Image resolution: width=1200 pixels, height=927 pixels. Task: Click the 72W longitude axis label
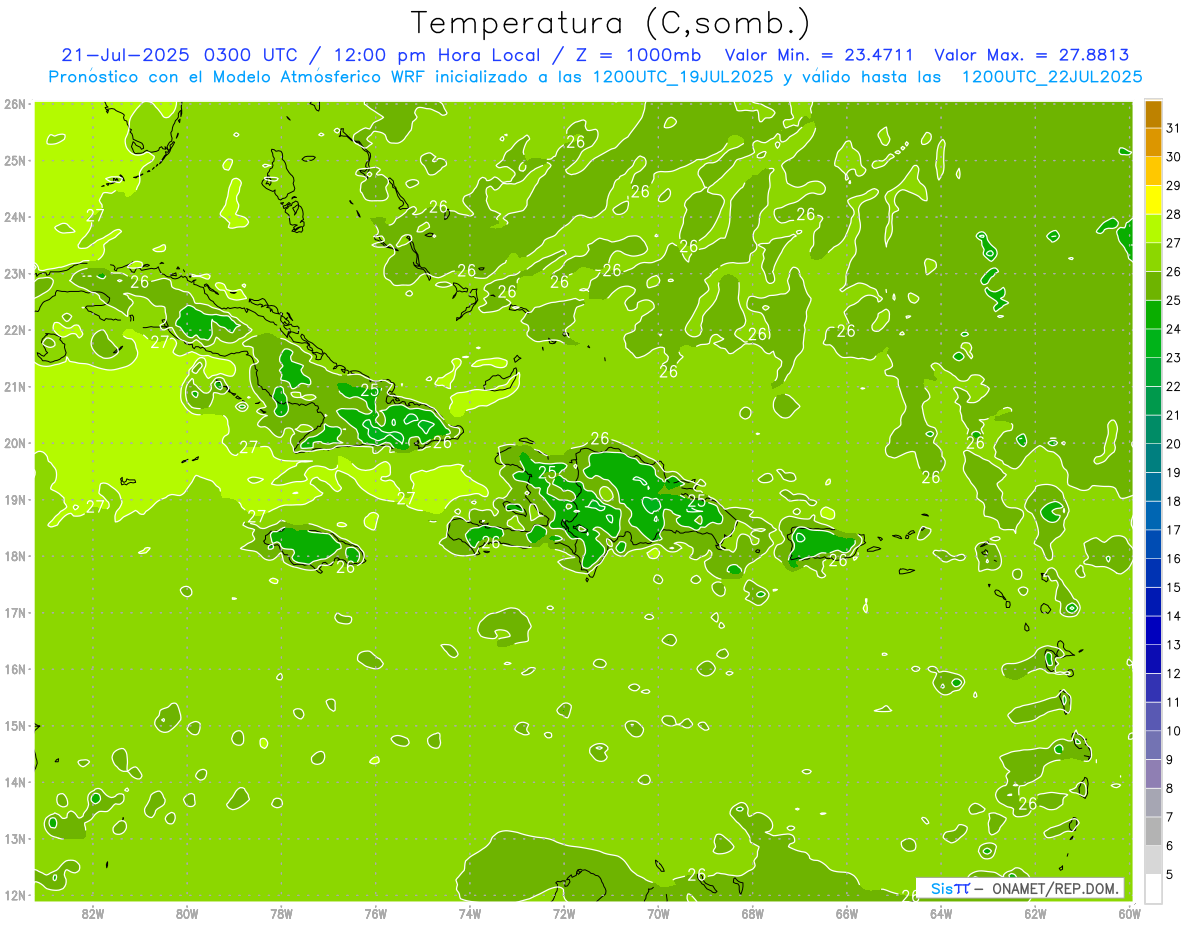564,913
